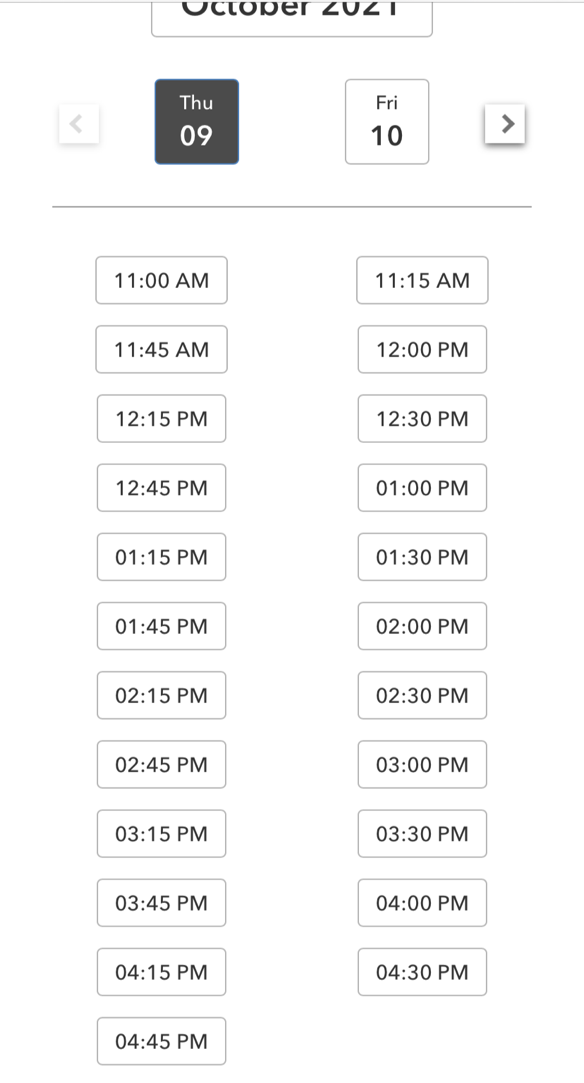Go to next dates with right arrow

[505, 124]
